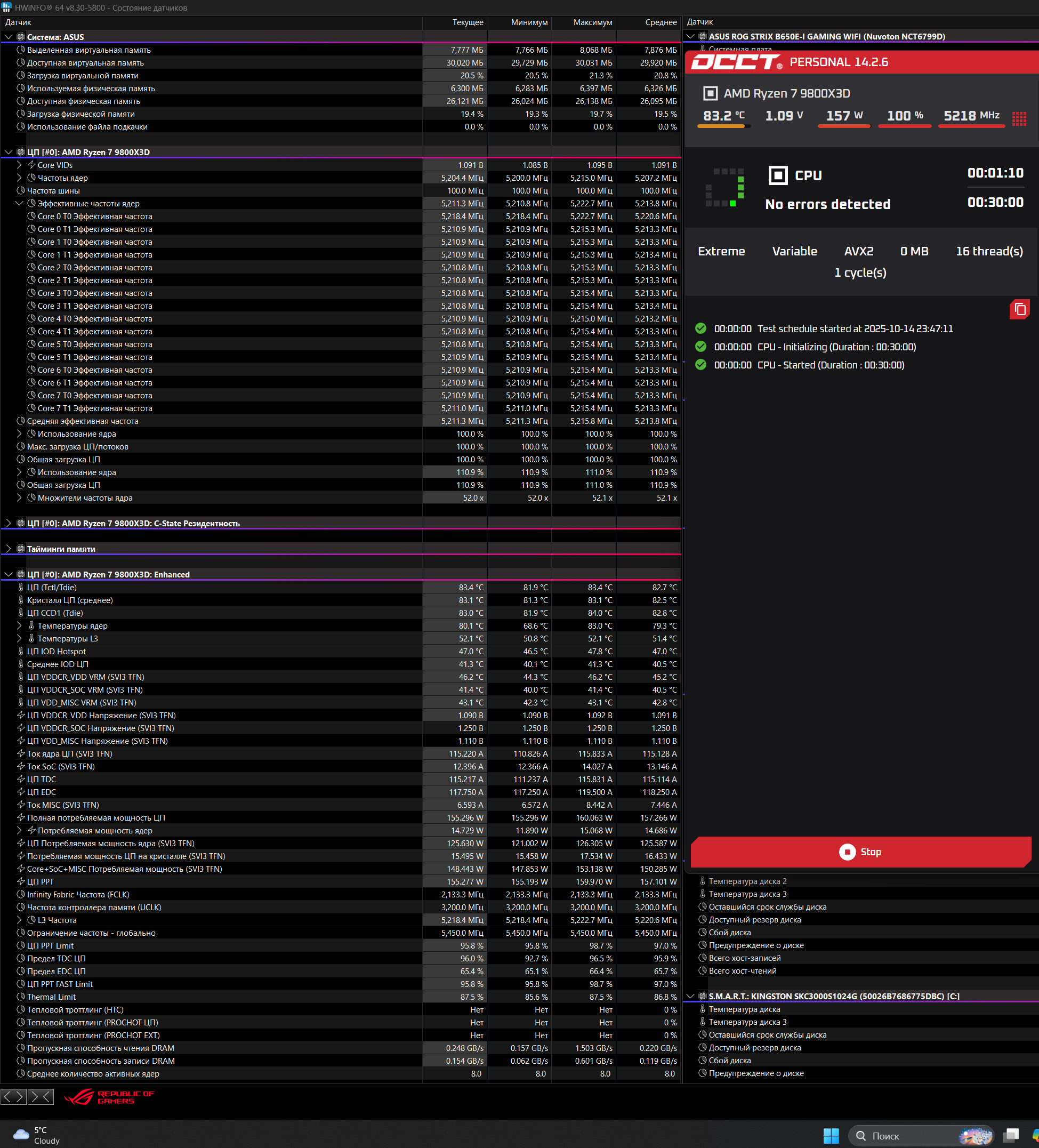Click the expand columns arrows button

13,1096
